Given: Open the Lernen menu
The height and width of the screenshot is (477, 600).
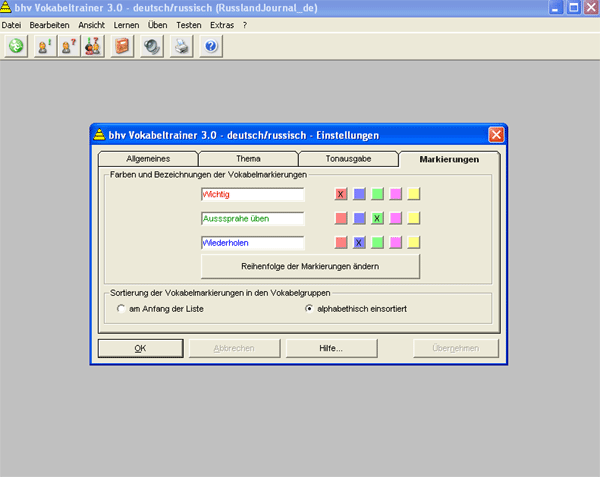Looking at the screenshot, I should click(x=126, y=25).
